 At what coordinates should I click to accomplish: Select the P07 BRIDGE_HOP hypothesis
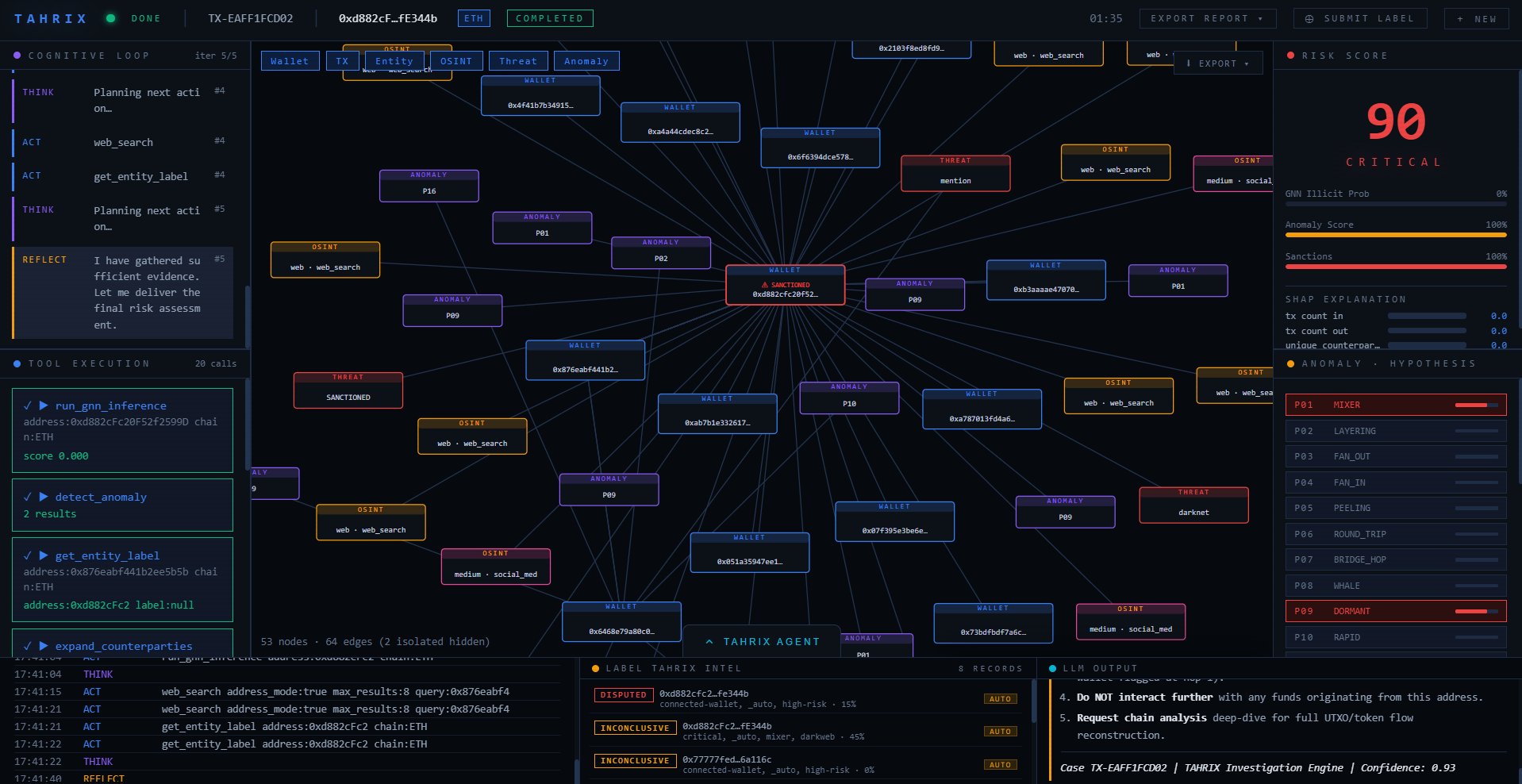click(1396, 559)
